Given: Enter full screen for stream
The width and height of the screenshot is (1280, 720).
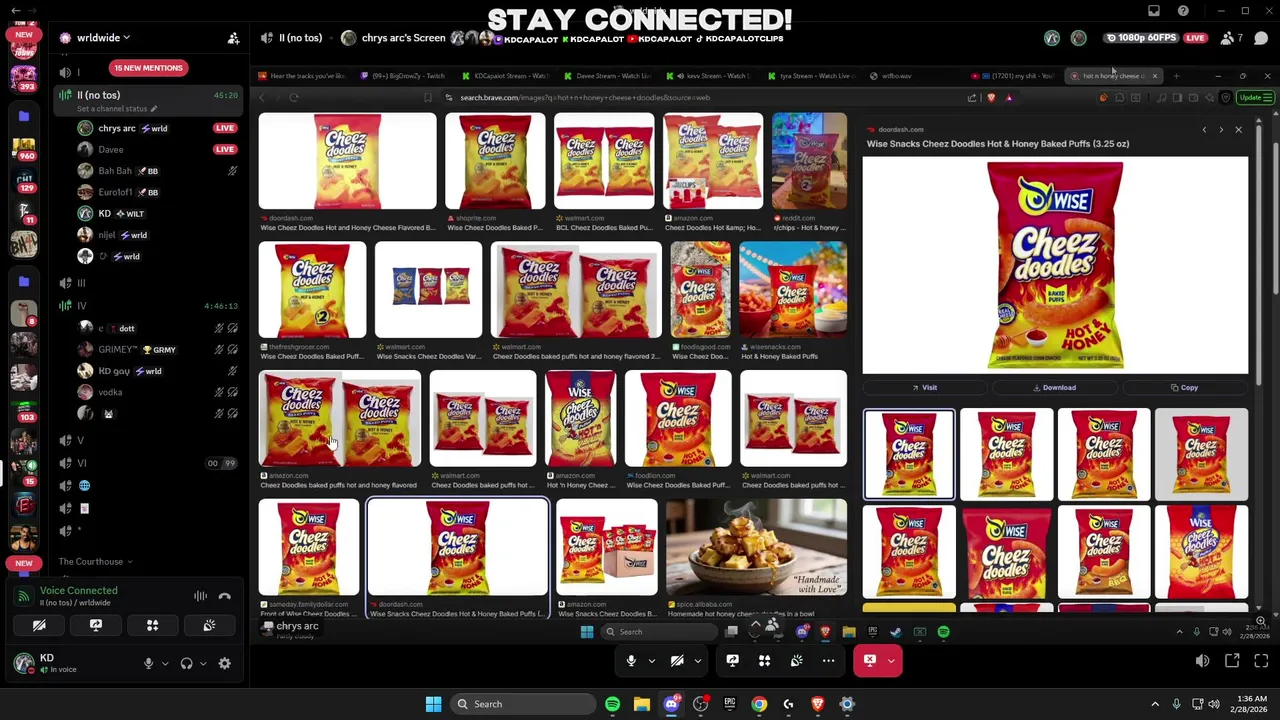Looking at the screenshot, I should point(1261,661).
